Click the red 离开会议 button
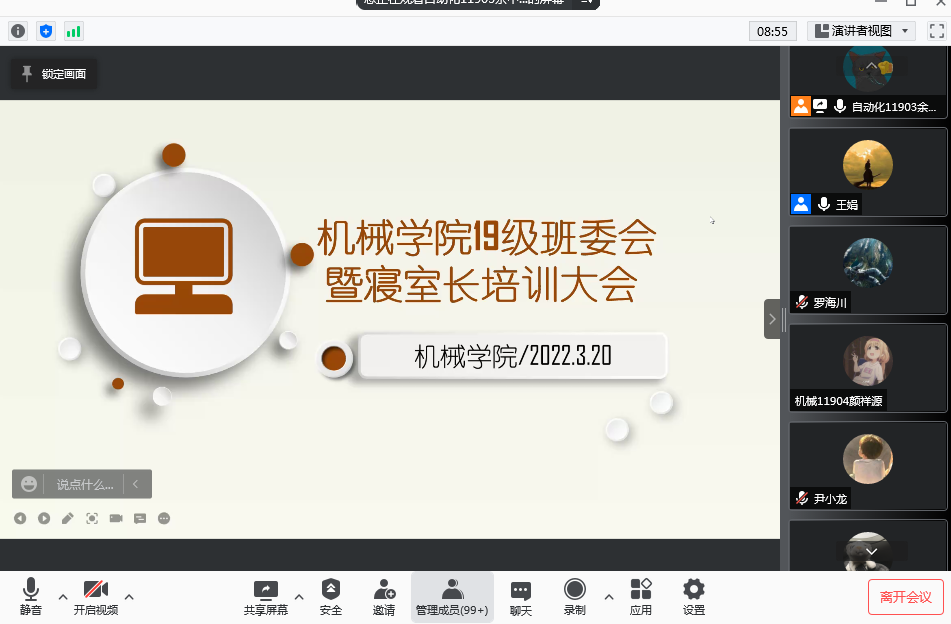This screenshot has width=951, height=624. click(905, 597)
